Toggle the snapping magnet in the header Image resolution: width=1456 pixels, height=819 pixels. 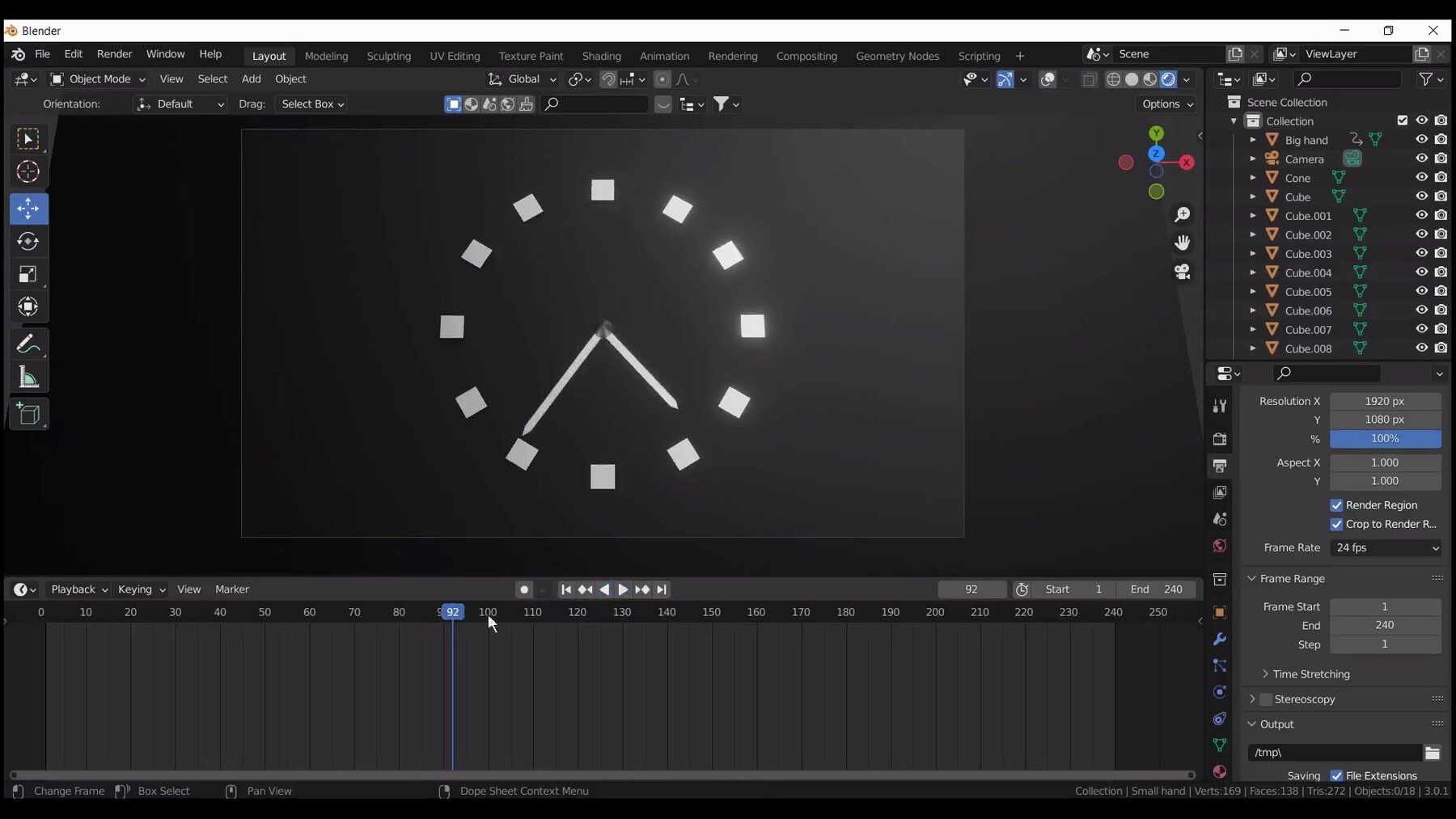pos(609,79)
